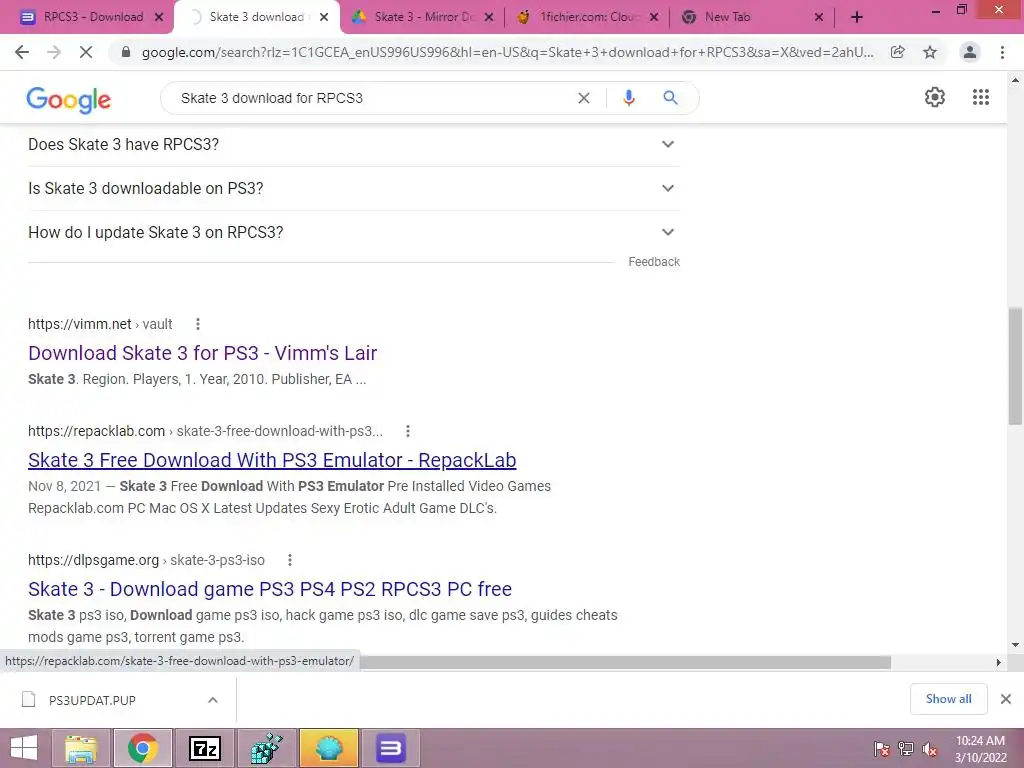Click the Google logo
The height and width of the screenshot is (768, 1024).
point(69,99)
